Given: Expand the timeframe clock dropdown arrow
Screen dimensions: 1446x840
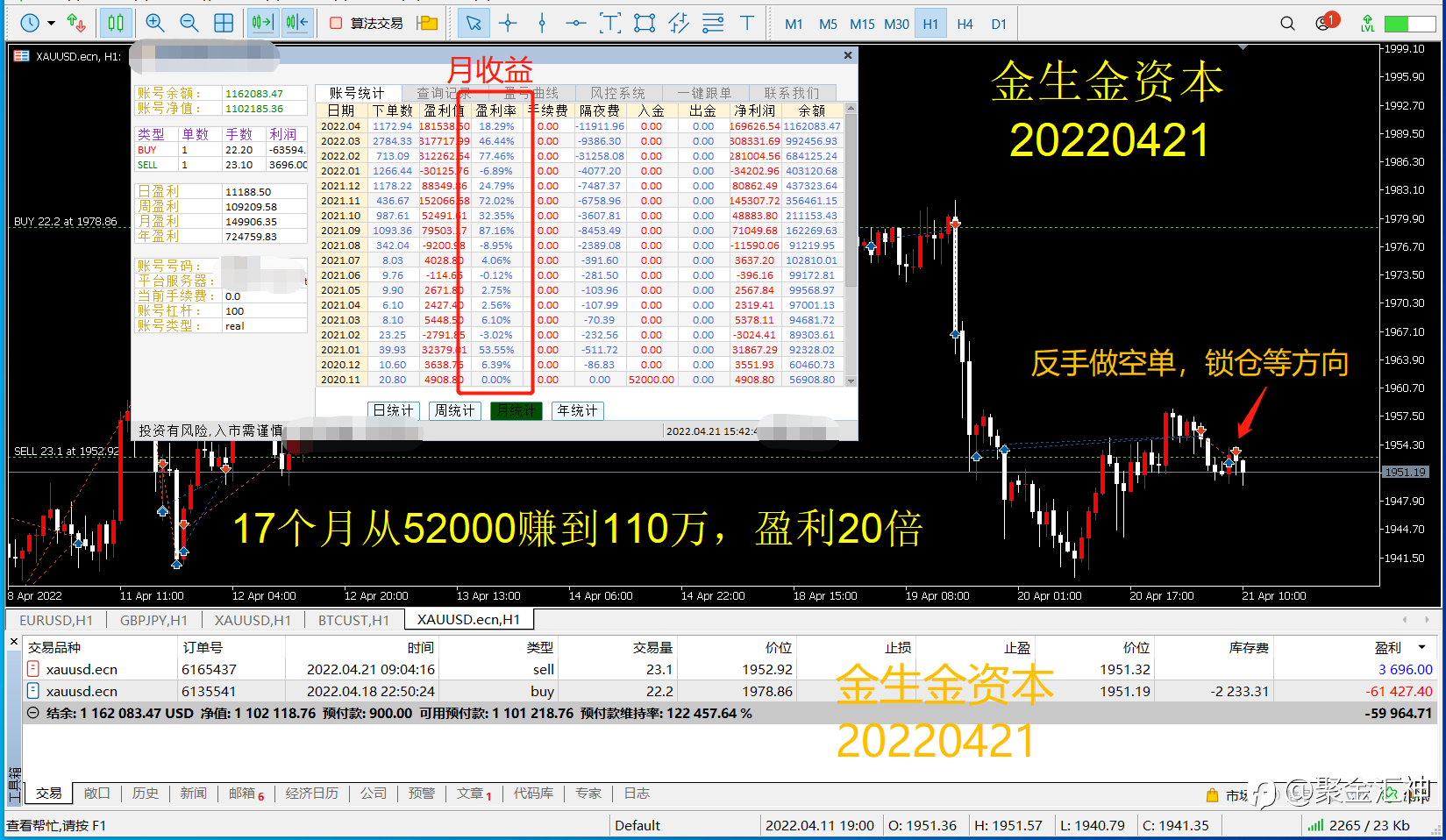Looking at the screenshot, I should pos(51,24).
